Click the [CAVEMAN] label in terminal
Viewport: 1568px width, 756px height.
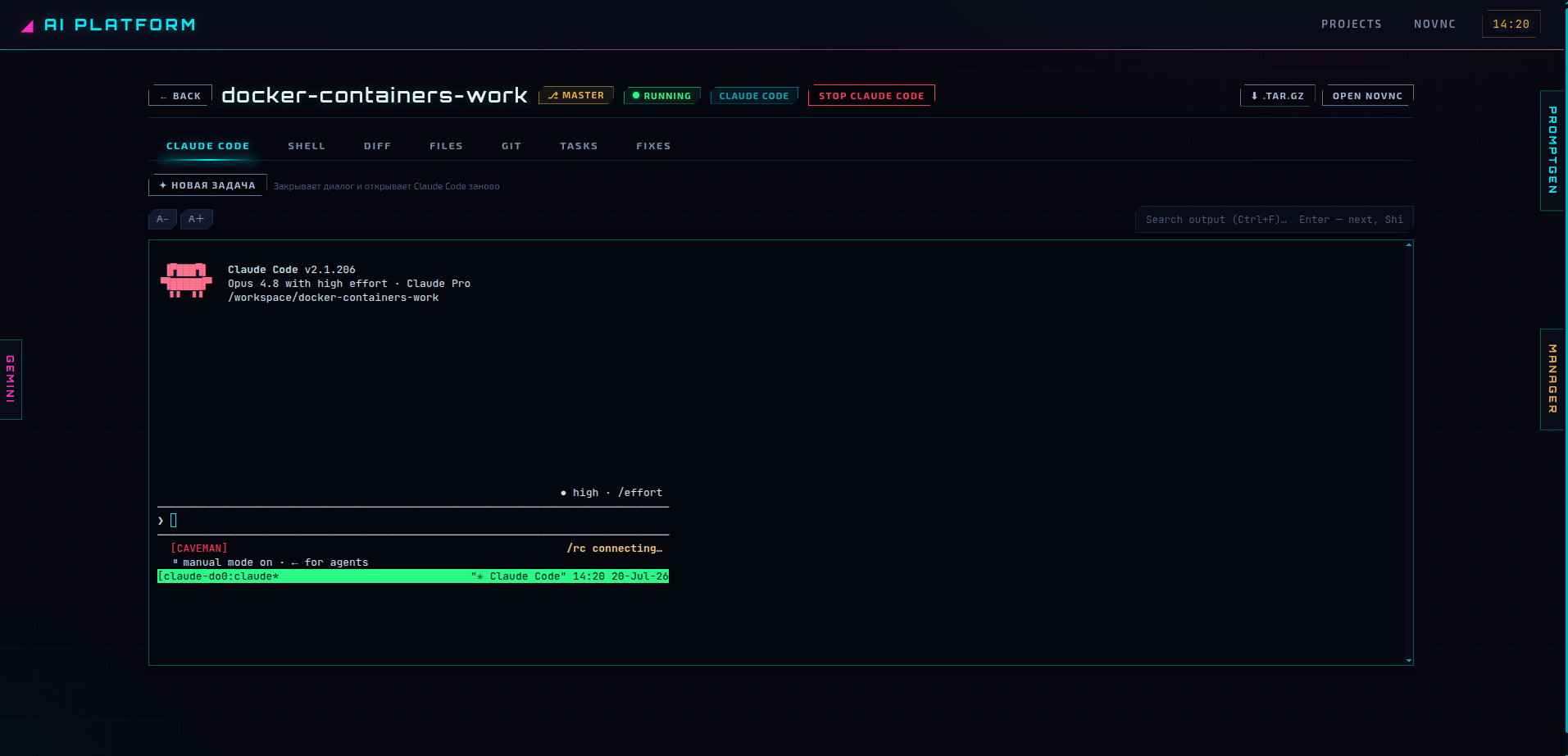click(199, 549)
